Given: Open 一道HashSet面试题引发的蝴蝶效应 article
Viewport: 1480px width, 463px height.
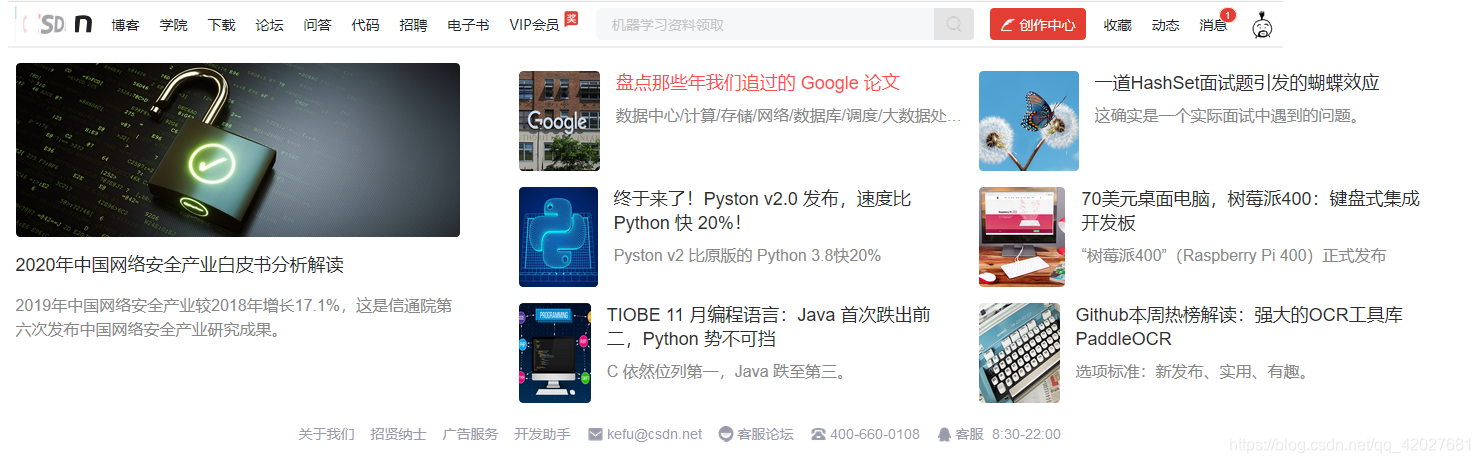Looking at the screenshot, I should tap(1237, 83).
